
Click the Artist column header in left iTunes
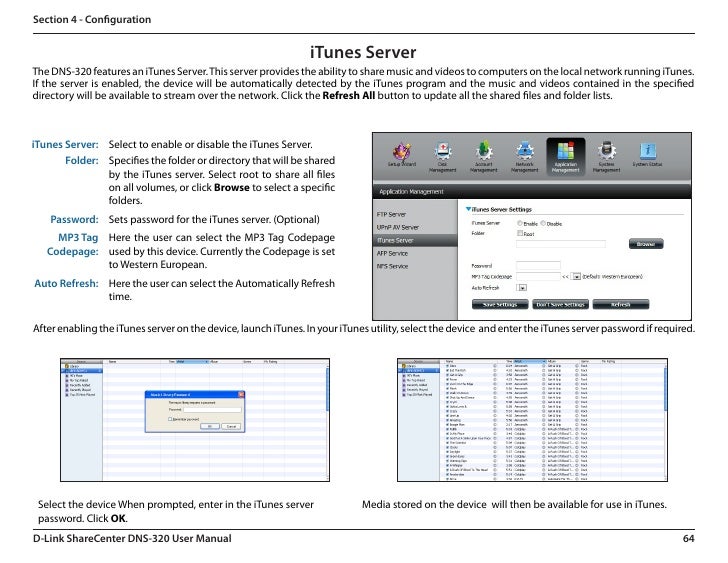[193, 361]
